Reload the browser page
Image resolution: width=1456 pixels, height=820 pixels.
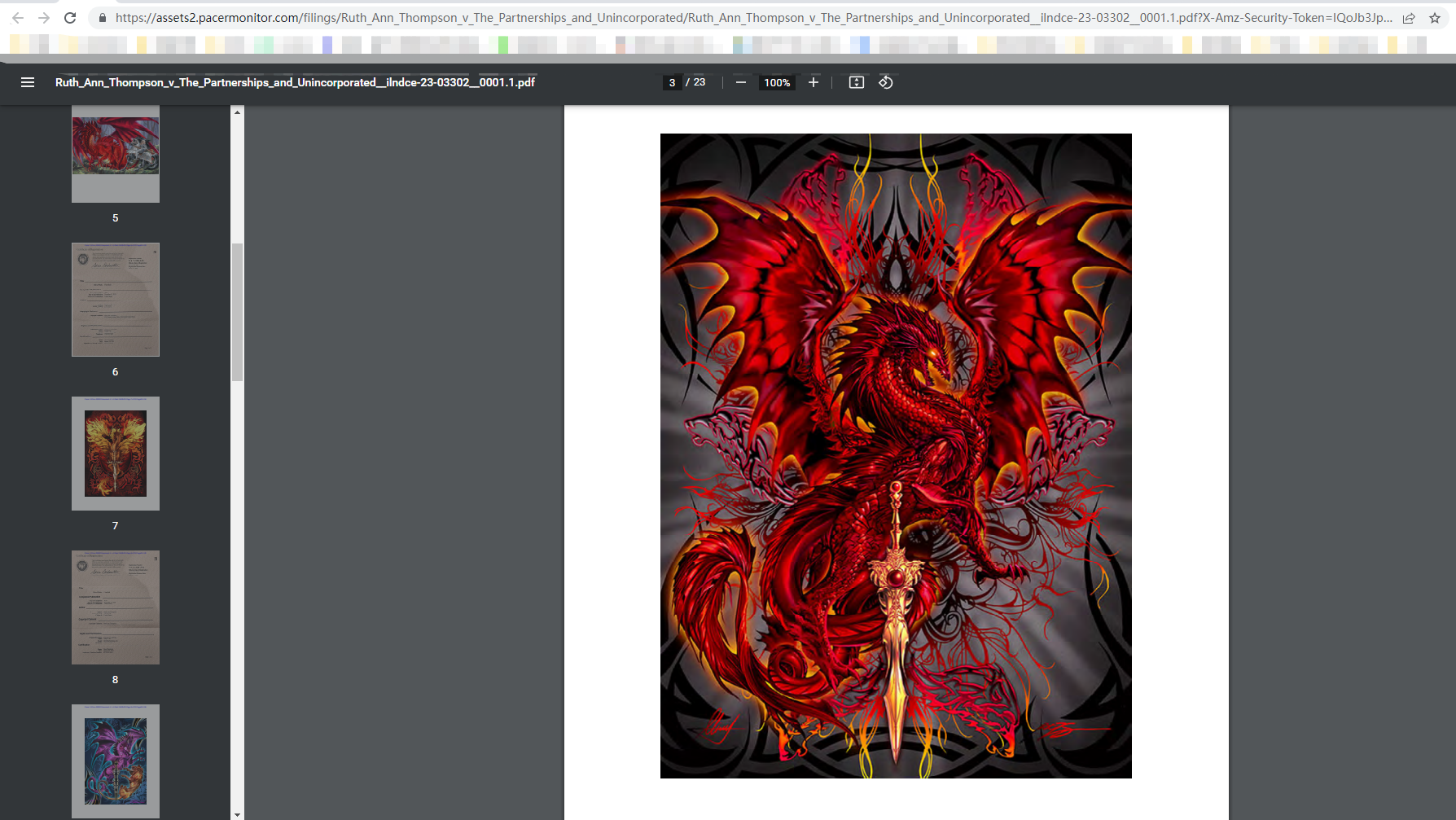coord(70,18)
